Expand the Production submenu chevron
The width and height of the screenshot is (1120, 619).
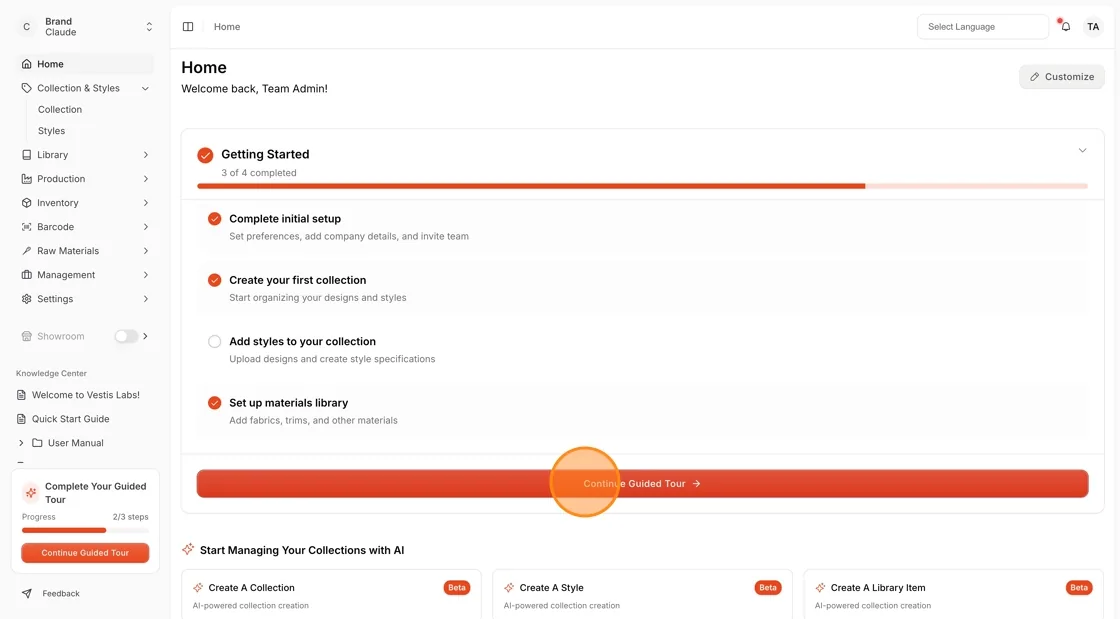(146, 178)
